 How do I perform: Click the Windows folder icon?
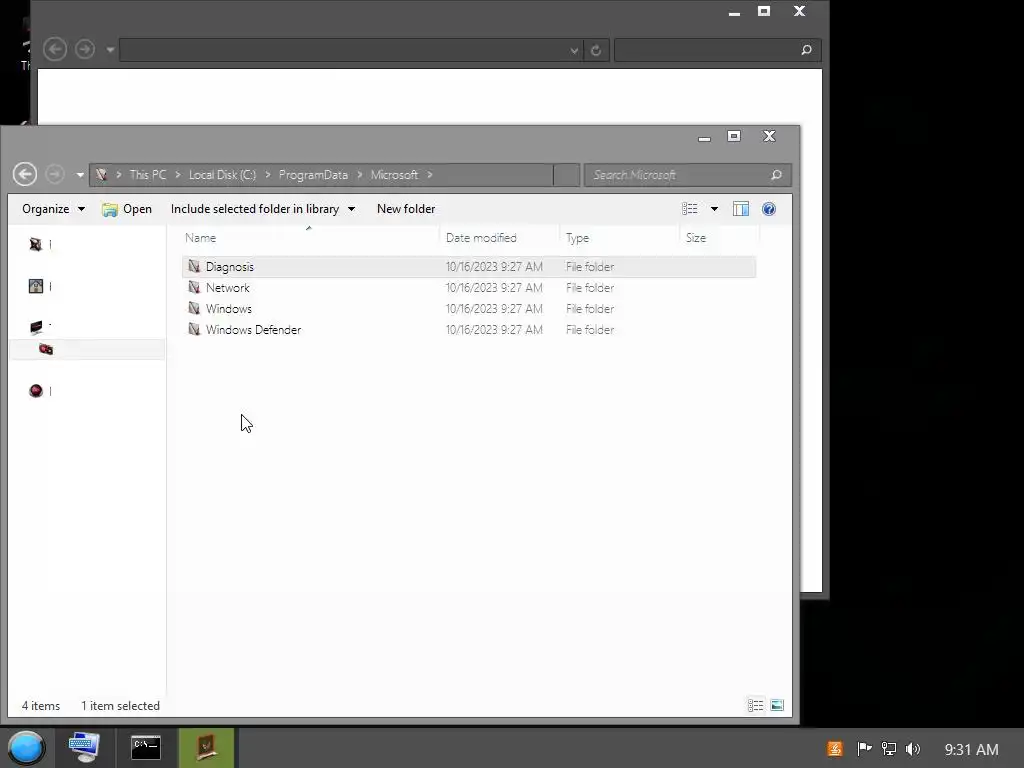[x=194, y=308]
